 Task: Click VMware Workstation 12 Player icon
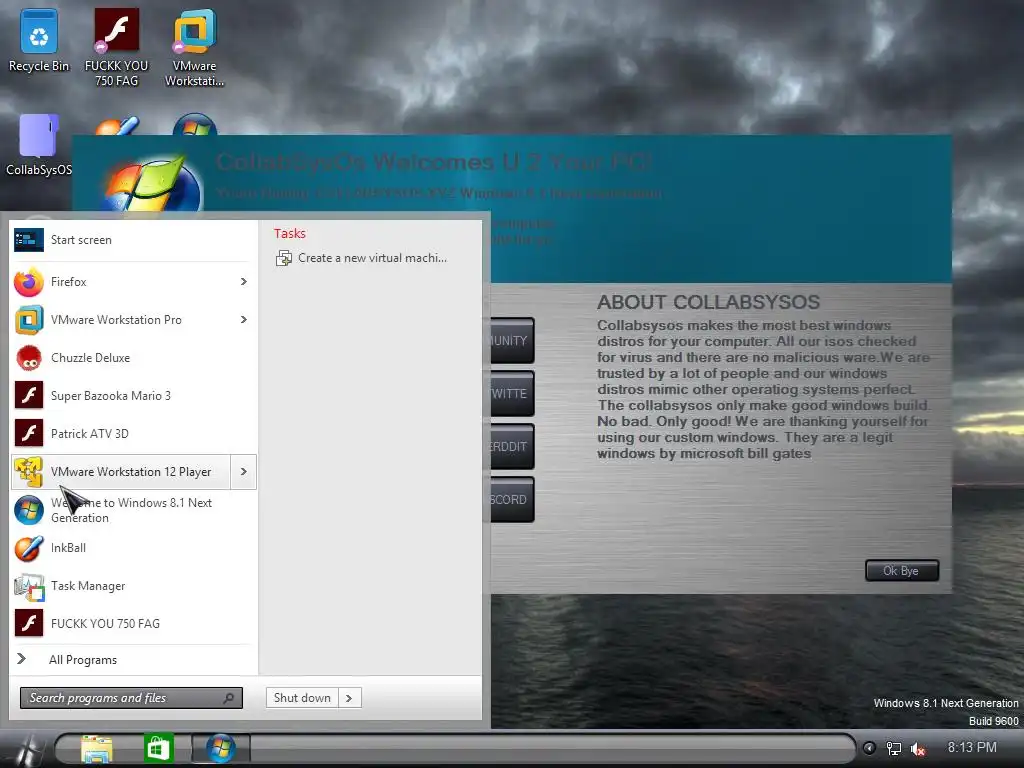pos(29,472)
